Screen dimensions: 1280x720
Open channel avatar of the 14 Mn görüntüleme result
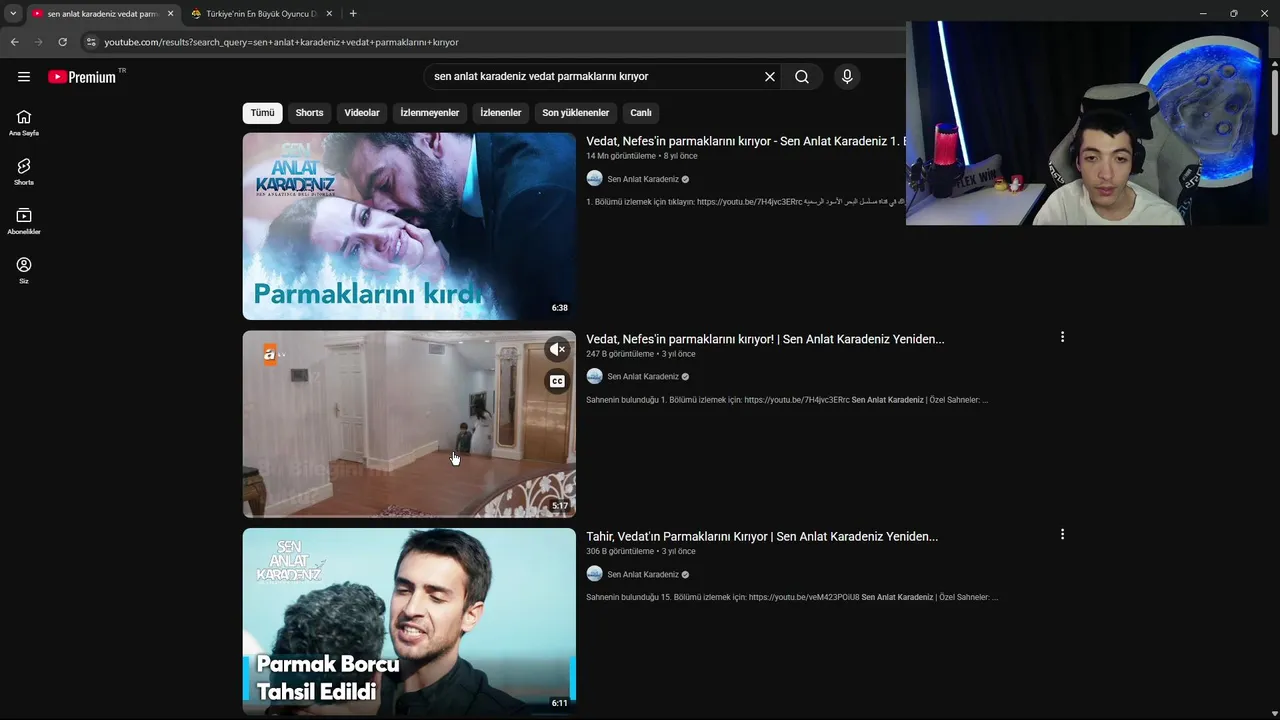pyautogui.click(x=594, y=179)
